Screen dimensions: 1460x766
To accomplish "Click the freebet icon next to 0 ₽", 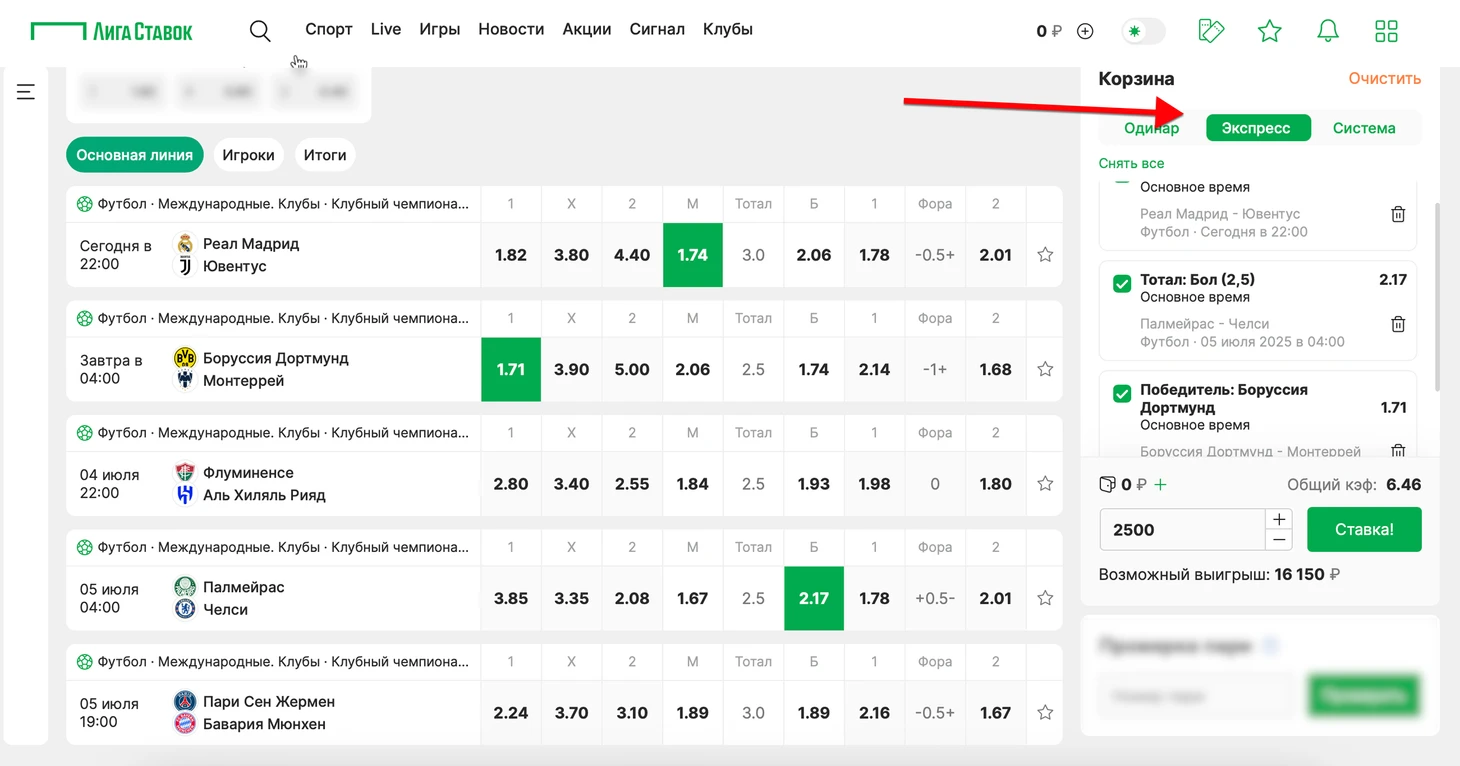I will (1107, 485).
